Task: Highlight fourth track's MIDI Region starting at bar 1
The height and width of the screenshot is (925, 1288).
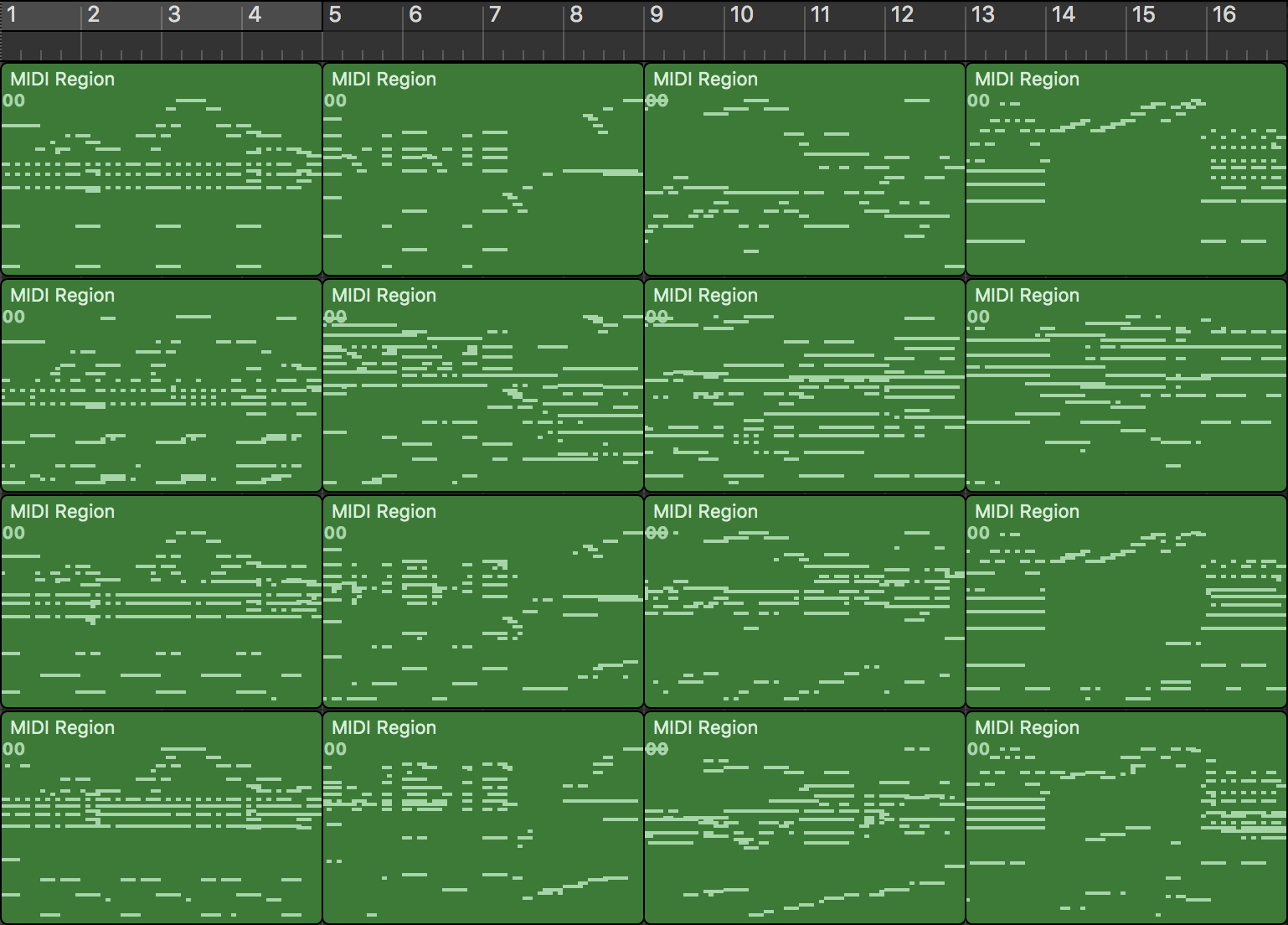Action: tap(162, 818)
